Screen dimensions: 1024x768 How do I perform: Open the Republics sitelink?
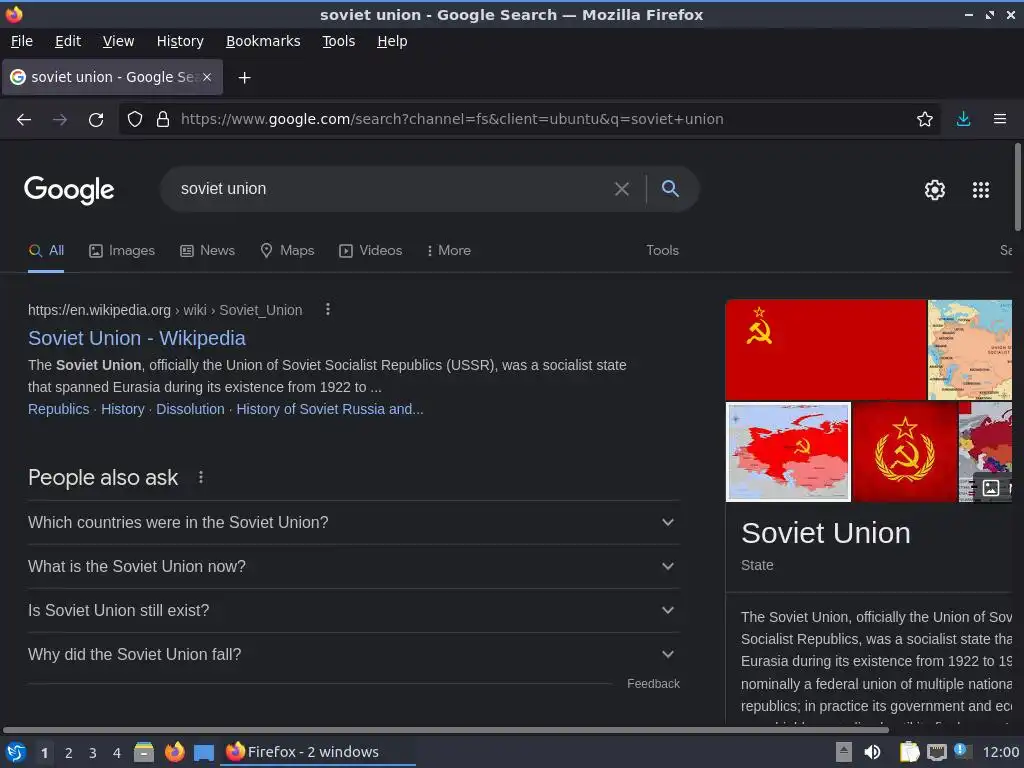(x=59, y=409)
